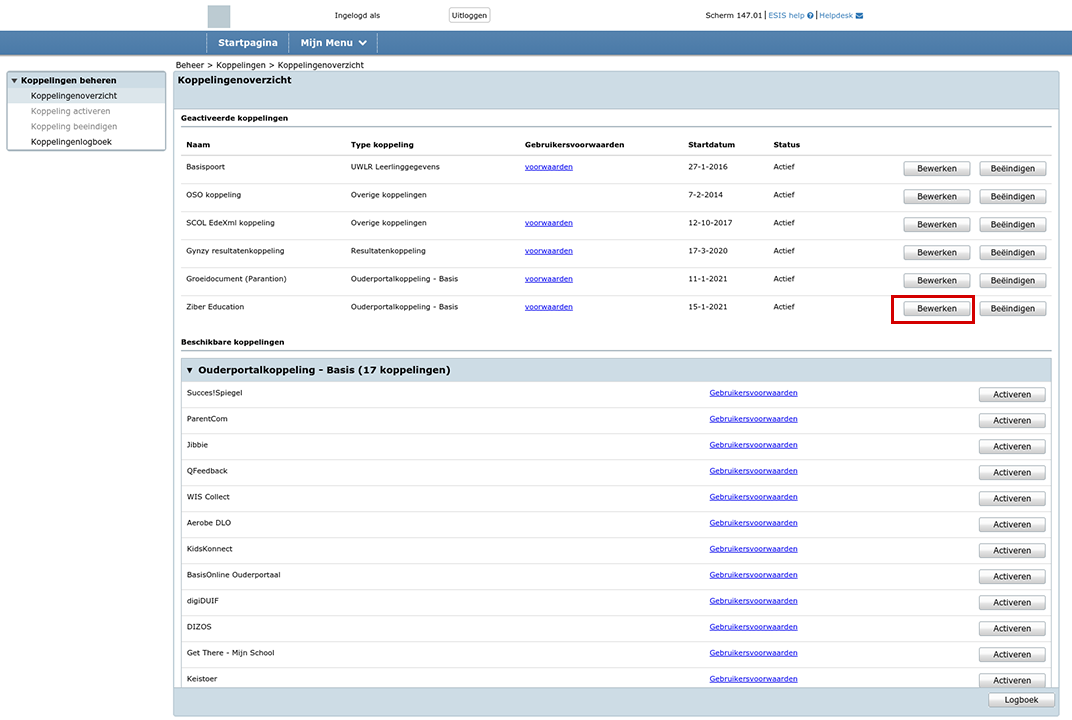Viewport: 1072px width, 720px height.
Task: Open voorwaarden link for Gynzy resultatenkoppeling
Action: click(548, 251)
